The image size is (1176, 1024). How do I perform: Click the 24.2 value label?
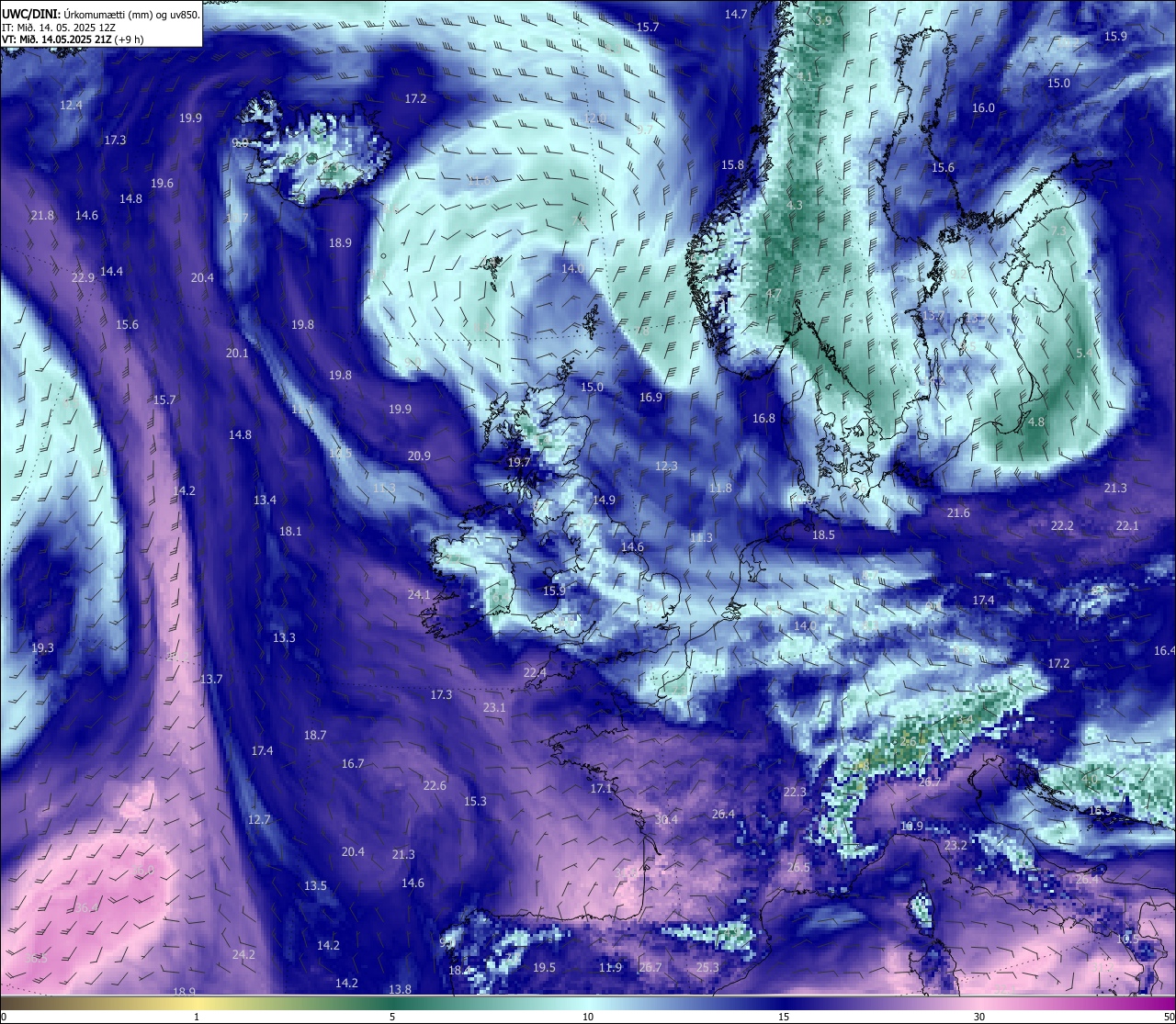pyautogui.click(x=243, y=955)
